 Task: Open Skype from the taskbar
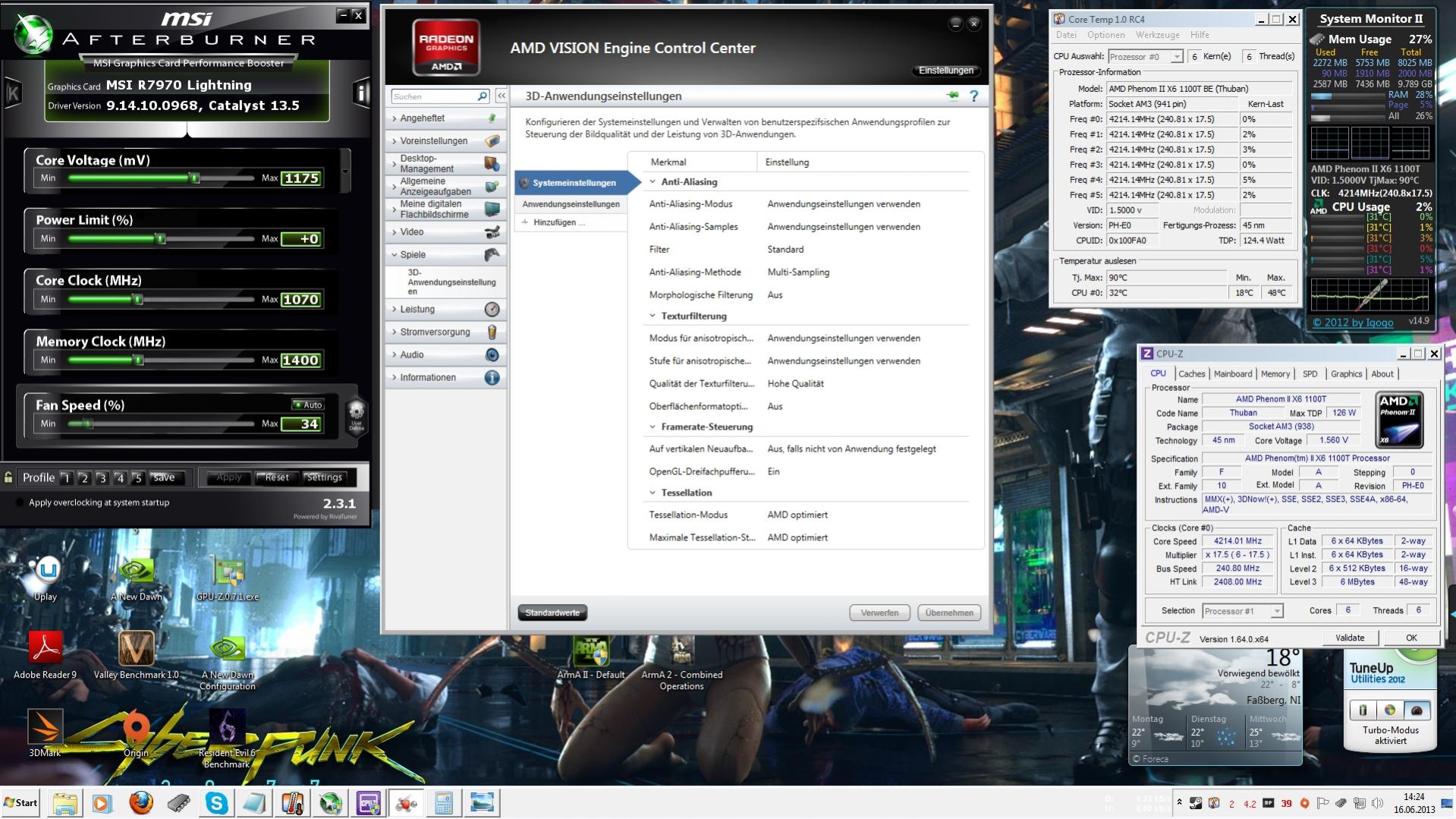coord(216,802)
